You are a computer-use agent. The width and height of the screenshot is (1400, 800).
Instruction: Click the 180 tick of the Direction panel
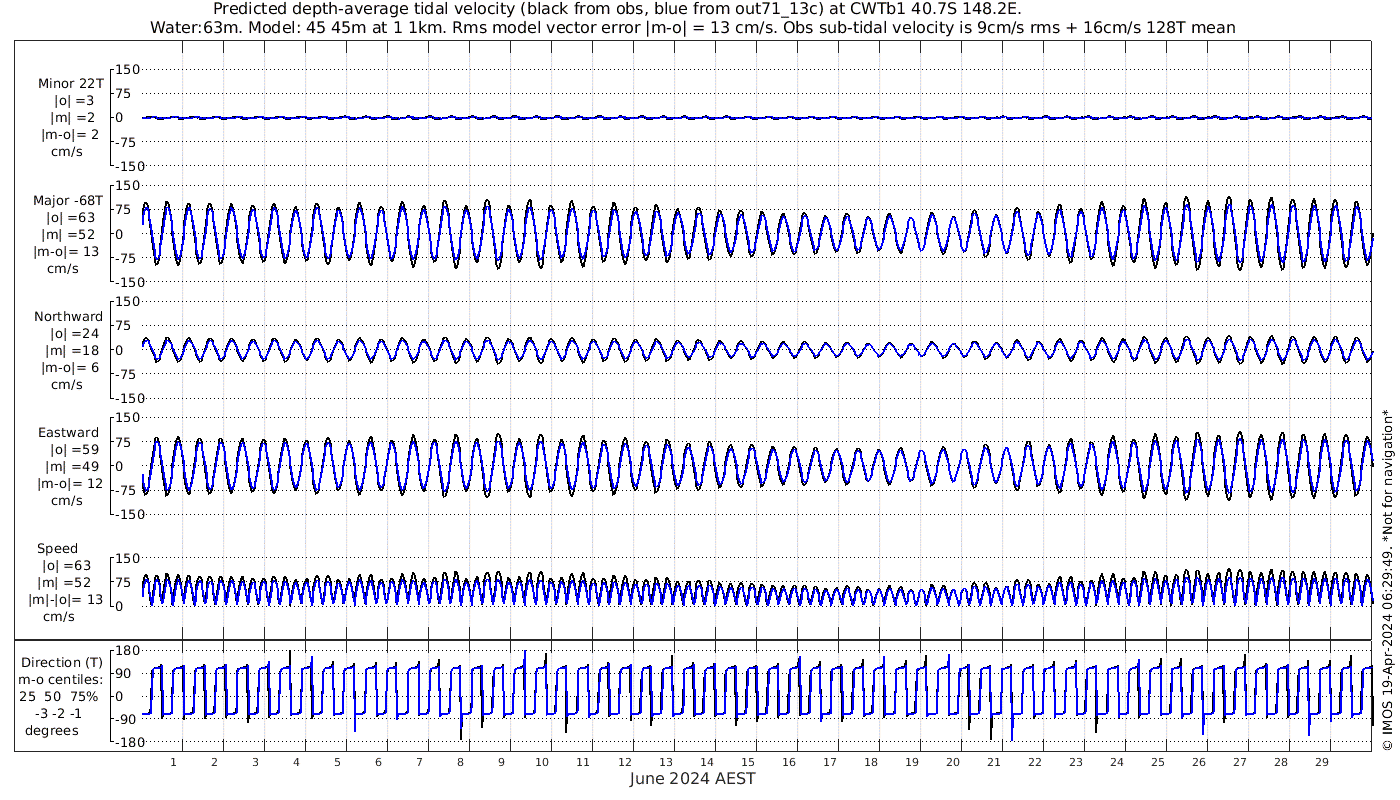pyautogui.click(x=127, y=651)
